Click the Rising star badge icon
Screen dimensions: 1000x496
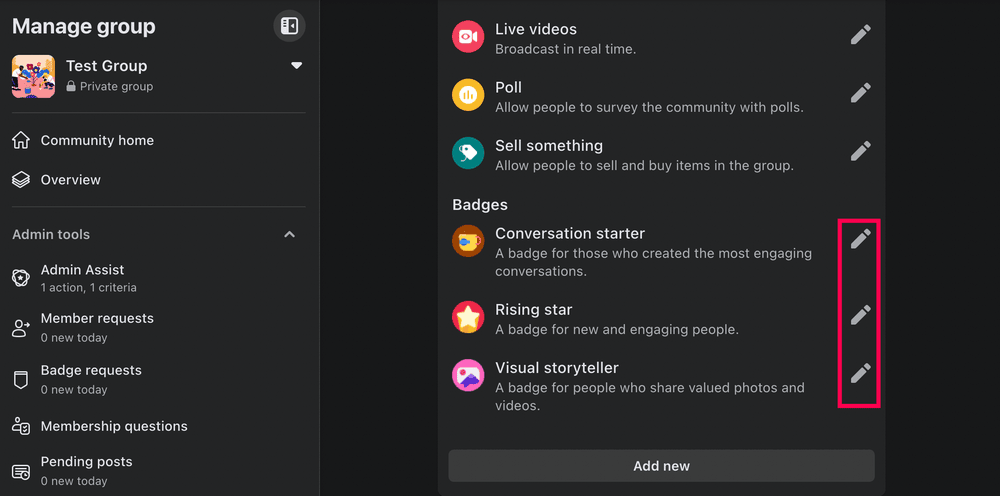[x=468, y=318]
